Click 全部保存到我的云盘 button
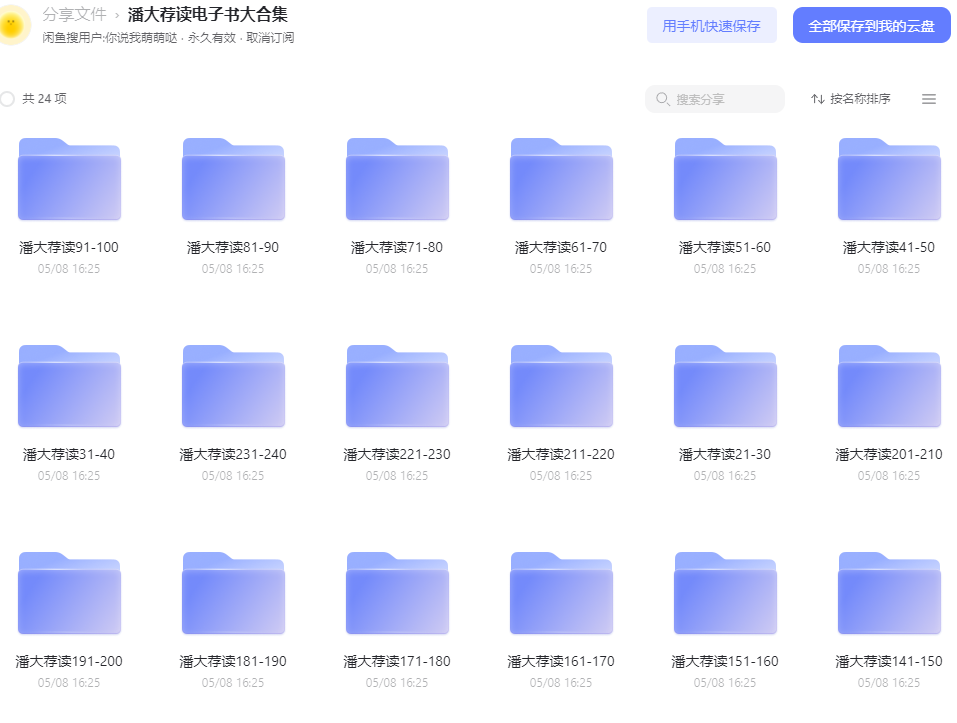Viewport: 957px width, 723px height. click(x=872, y=26)
